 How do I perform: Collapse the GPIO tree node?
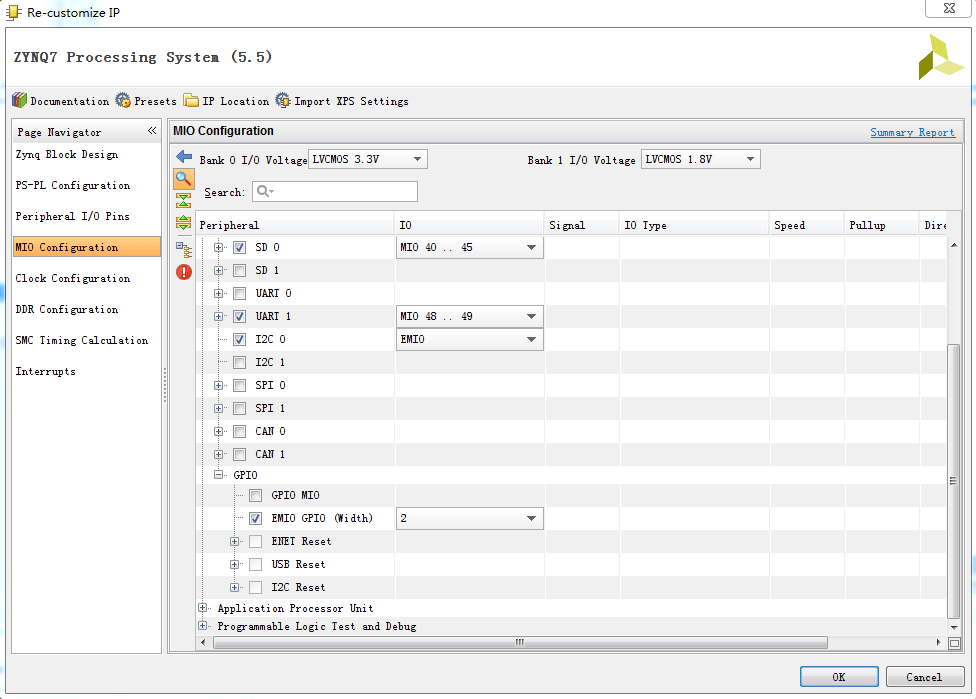219,472
